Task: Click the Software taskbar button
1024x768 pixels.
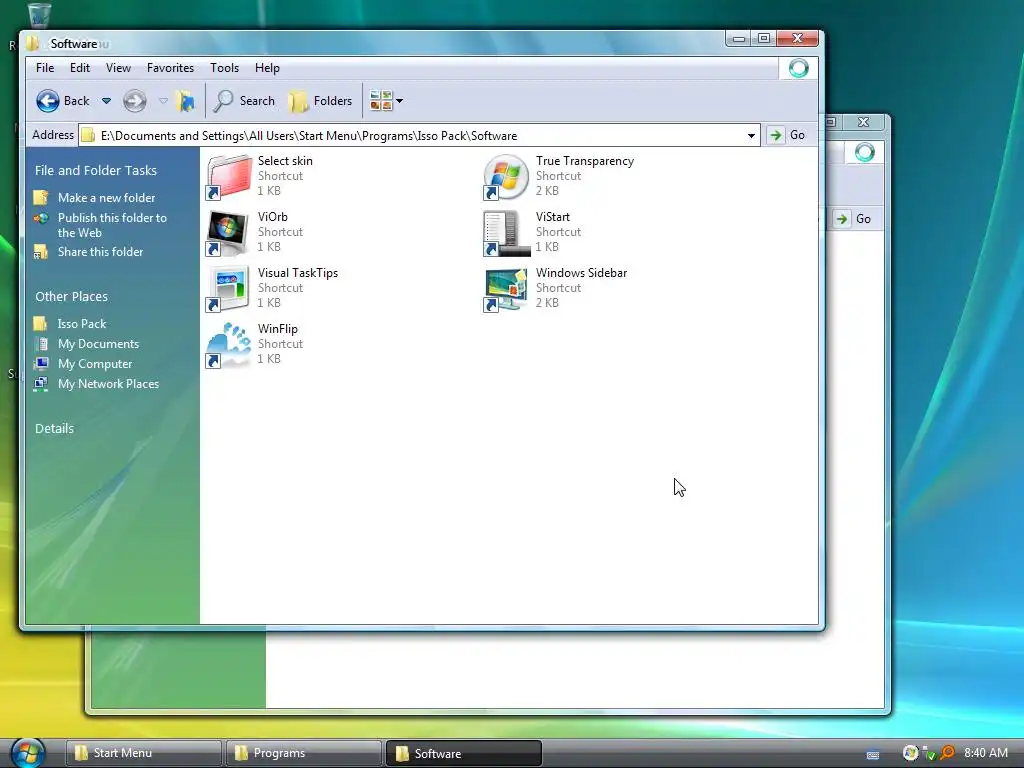Action: (x=464, y=754)
